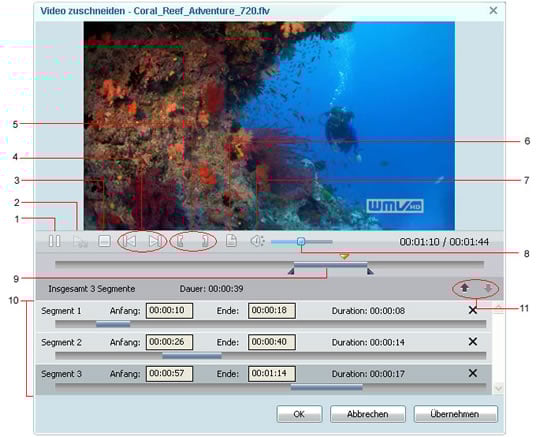The image size is (540, 437).
Task: Edit Segment 1 Anfang time field
Action: click(169, 311)
